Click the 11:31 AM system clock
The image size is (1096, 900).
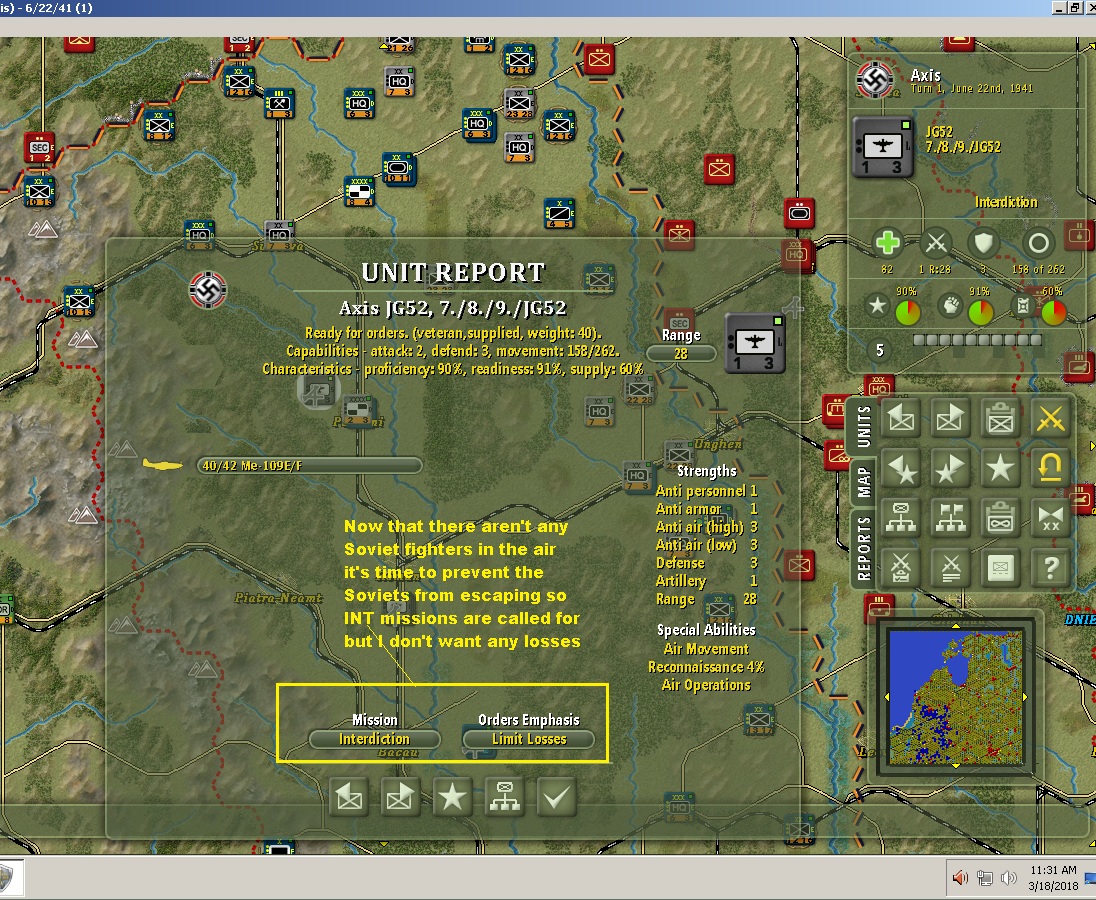[x=1053, y=870]
